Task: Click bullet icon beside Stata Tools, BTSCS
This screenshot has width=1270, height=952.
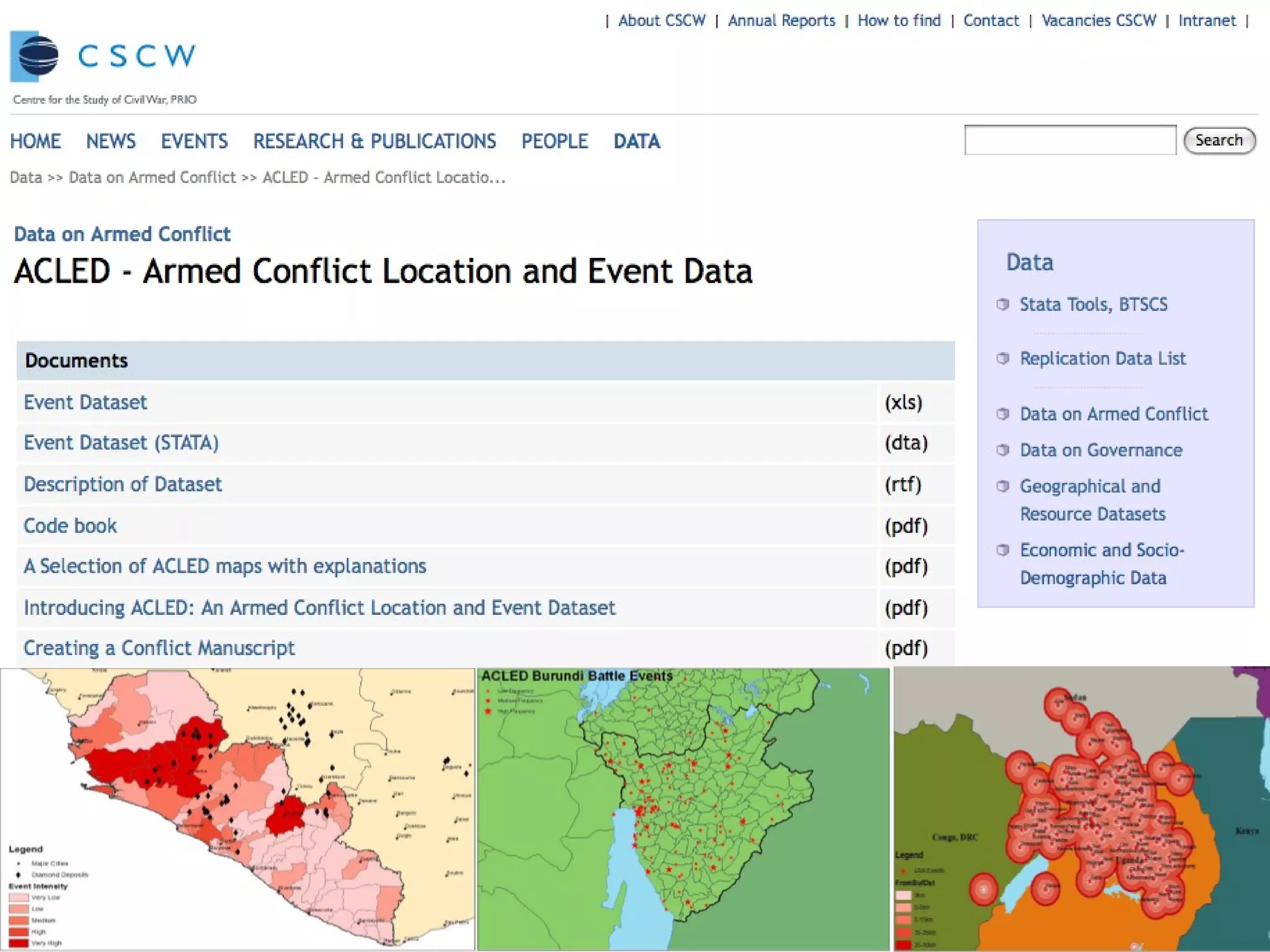Action: coord(1002,304)
